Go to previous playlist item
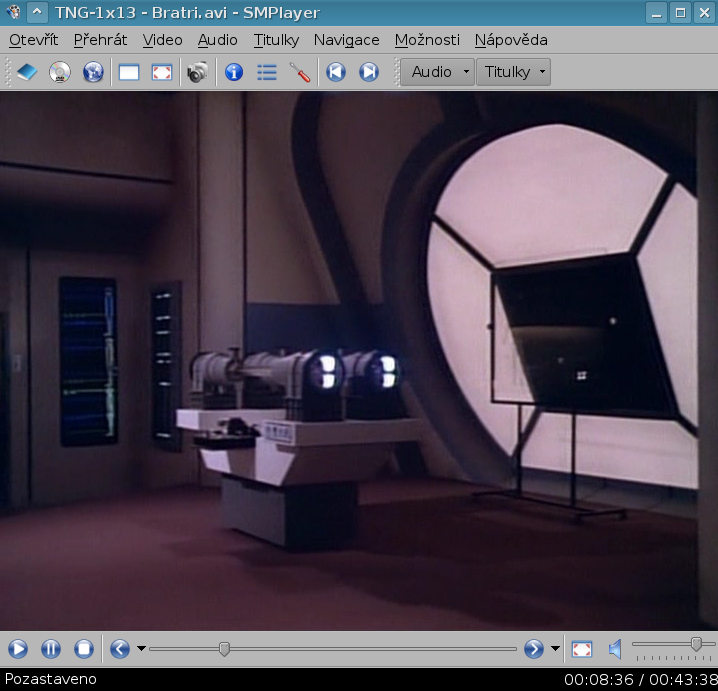The height and width of the screenshot is (691, 718). pos(336,72)
